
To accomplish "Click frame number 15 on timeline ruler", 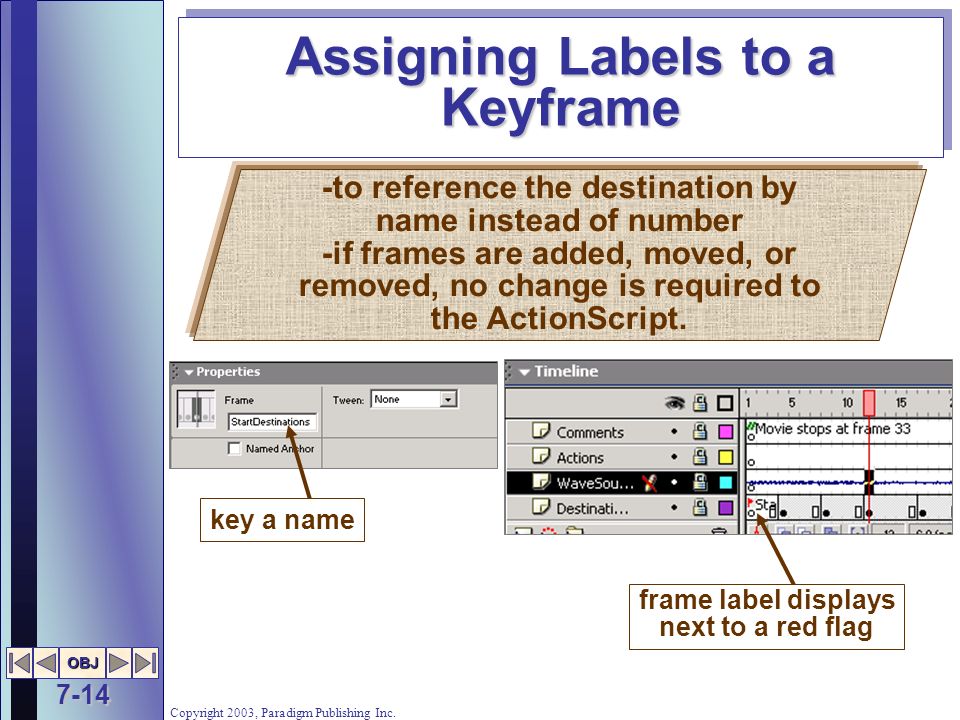I will coord(901,403).
